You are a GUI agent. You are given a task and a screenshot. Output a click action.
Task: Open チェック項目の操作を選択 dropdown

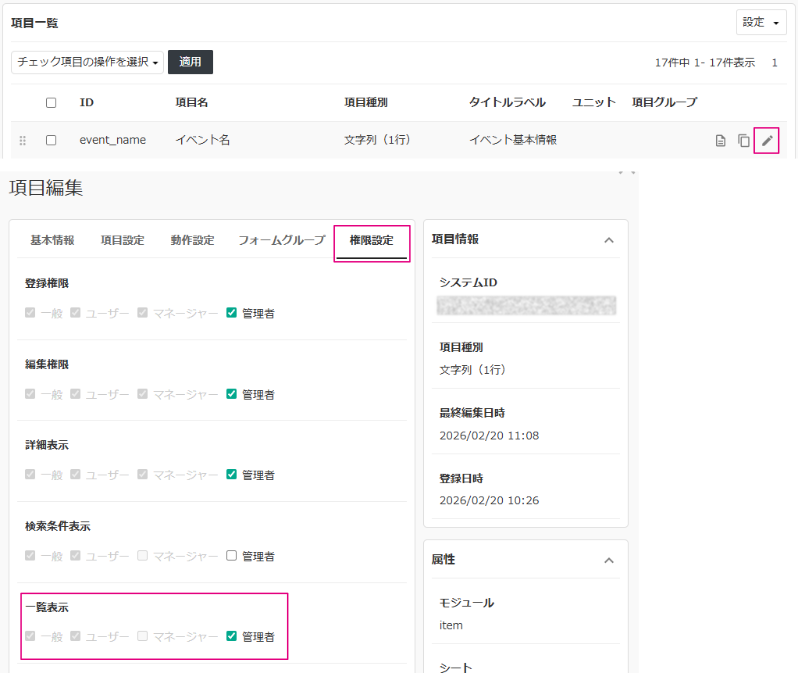[87, 62]
